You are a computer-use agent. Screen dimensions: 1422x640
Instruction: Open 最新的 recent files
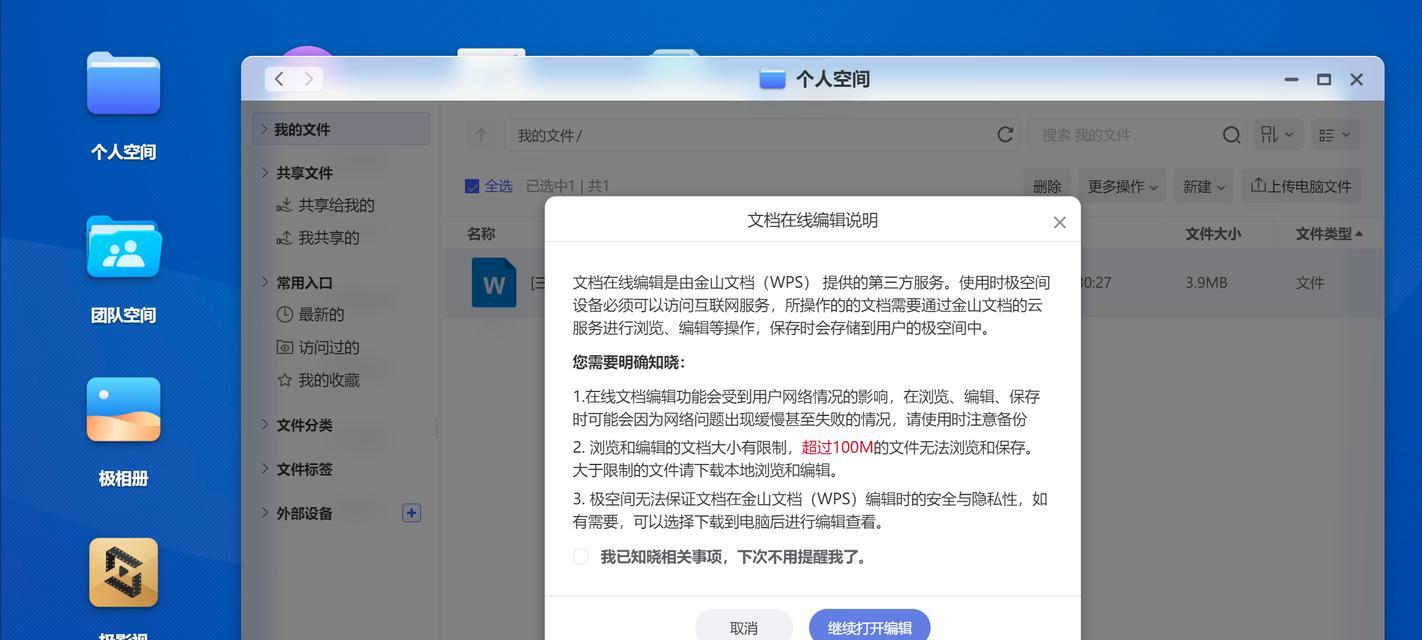pyautogui.click(x=310, y=315)
